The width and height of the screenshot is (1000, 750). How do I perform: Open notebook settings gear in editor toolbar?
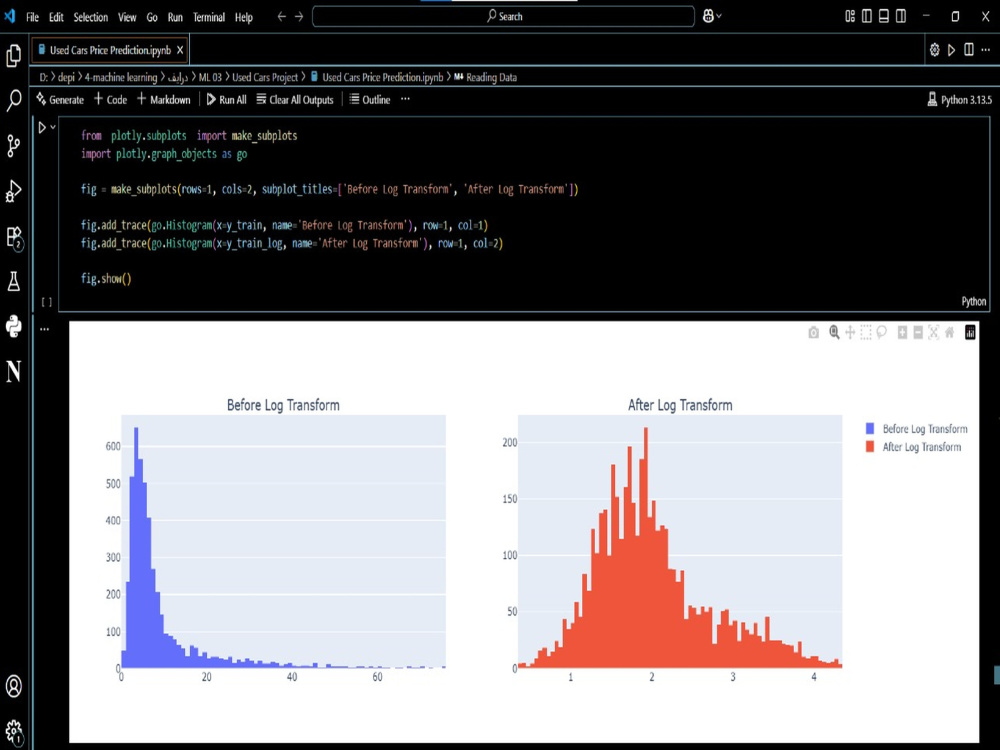tap(934, 50)
